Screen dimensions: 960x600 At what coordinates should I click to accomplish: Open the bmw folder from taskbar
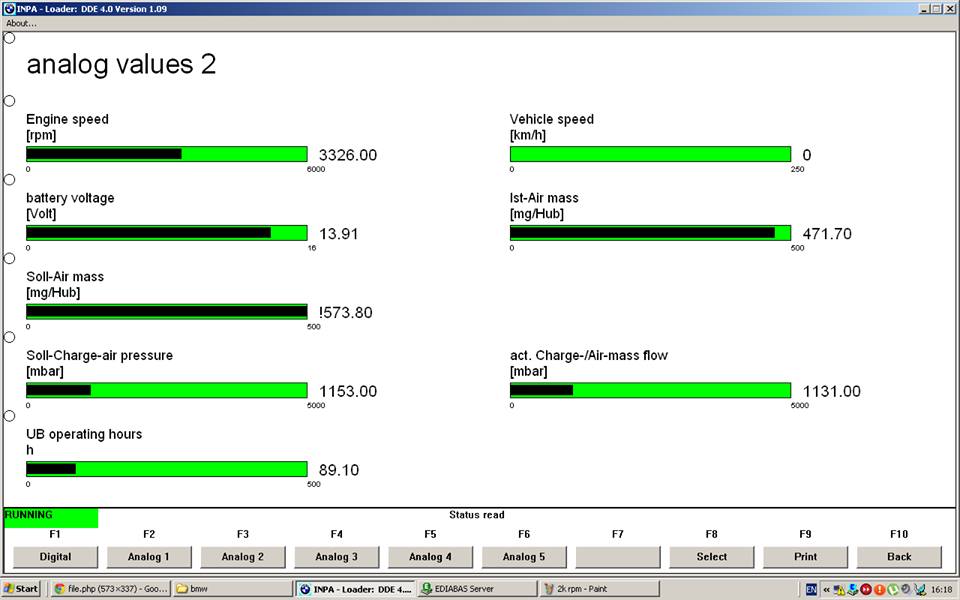point(231,589)
